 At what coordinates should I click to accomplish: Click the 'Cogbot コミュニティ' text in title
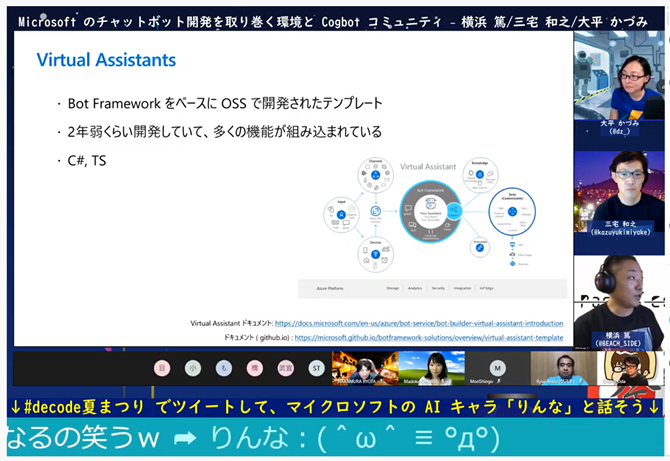(x=381, y=21)
